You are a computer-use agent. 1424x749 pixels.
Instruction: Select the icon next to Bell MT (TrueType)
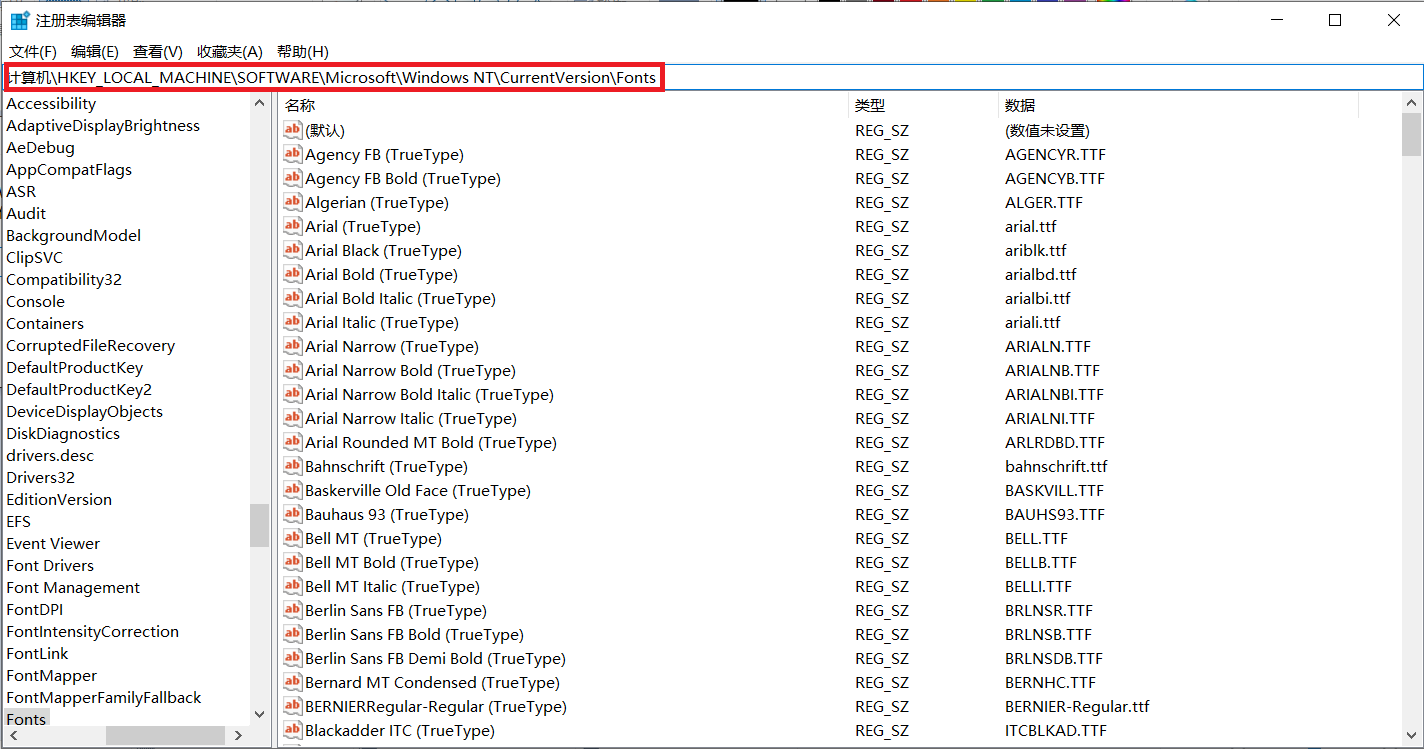coord(292,538)
